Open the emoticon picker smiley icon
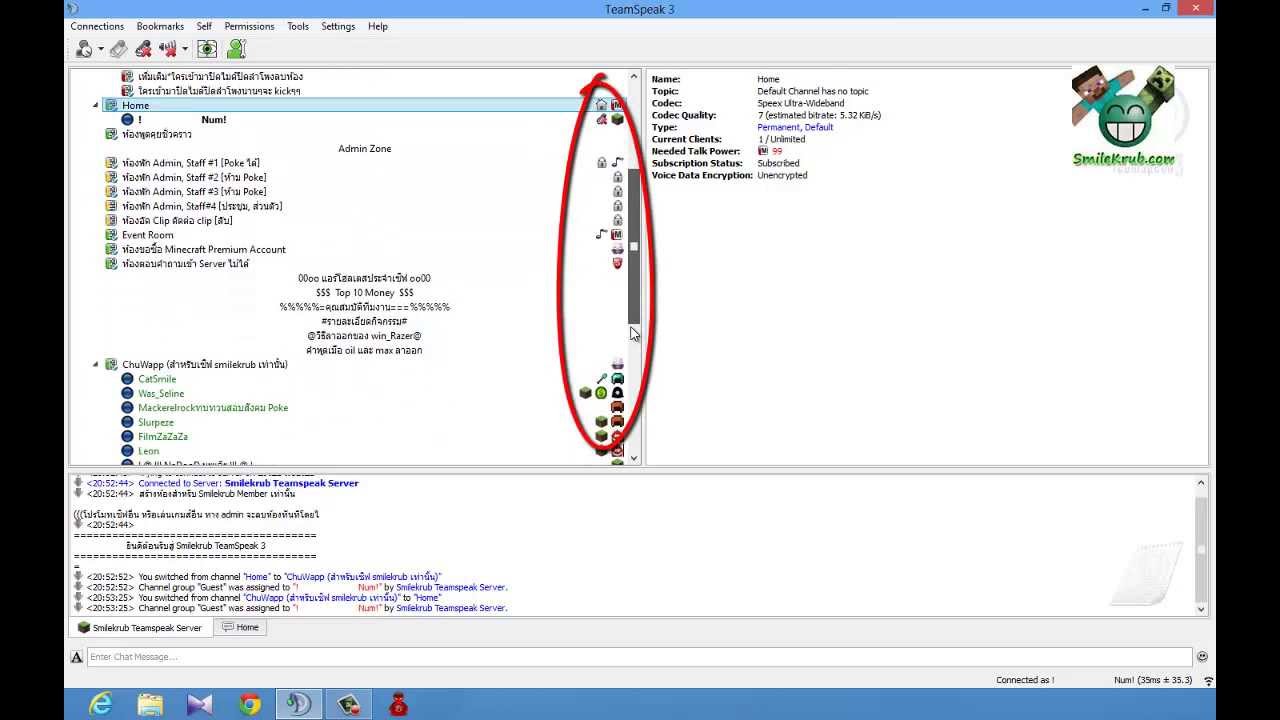Screen dimensions: 1280x720 point(1202,657)
